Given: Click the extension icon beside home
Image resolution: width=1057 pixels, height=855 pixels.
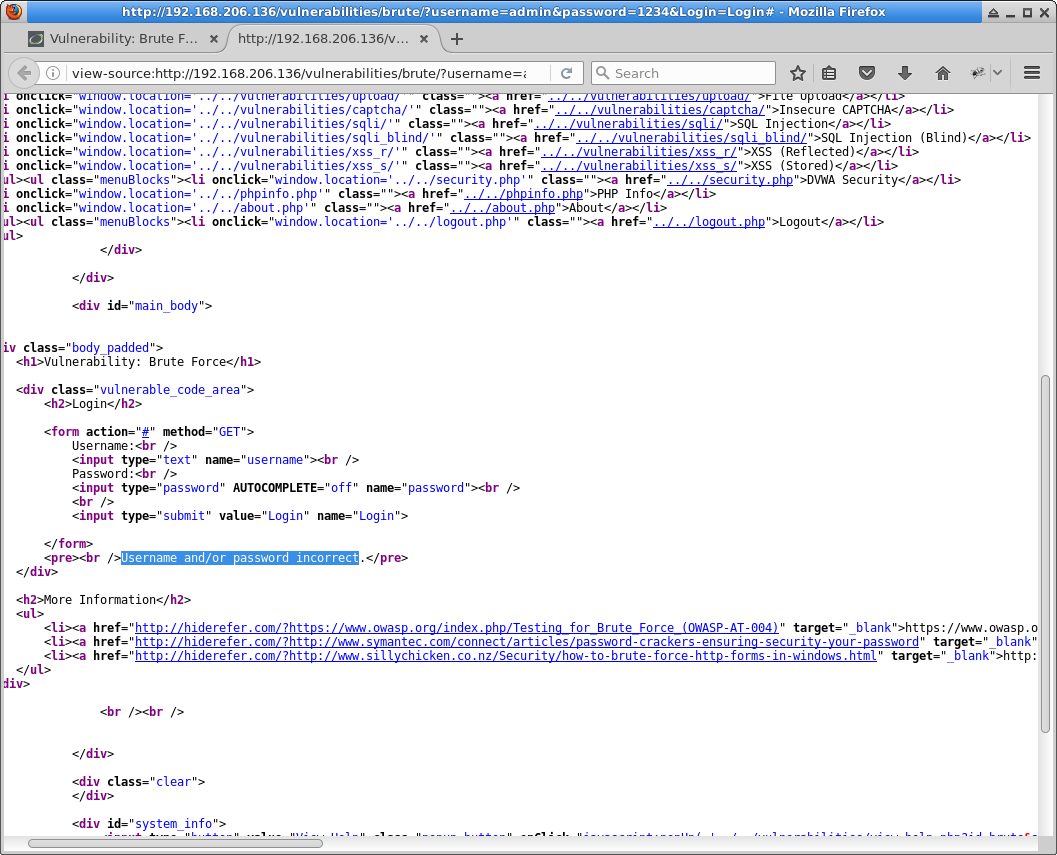Looking at the screenshot, I should click(977, 73).
